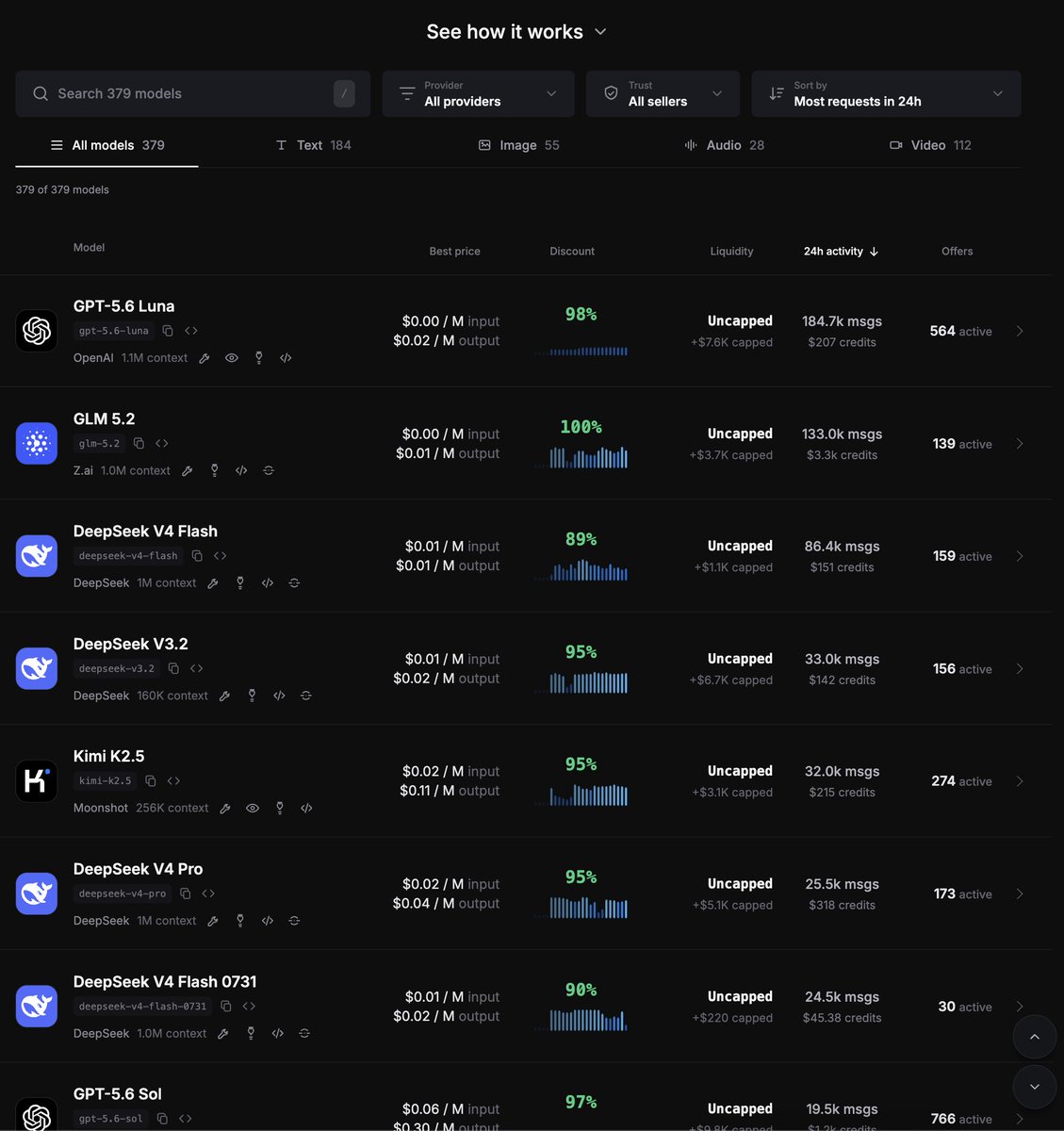This screenshot has width=1064, height=1131.
Task: Click the scroll to top round button
Action: 1034,1037
